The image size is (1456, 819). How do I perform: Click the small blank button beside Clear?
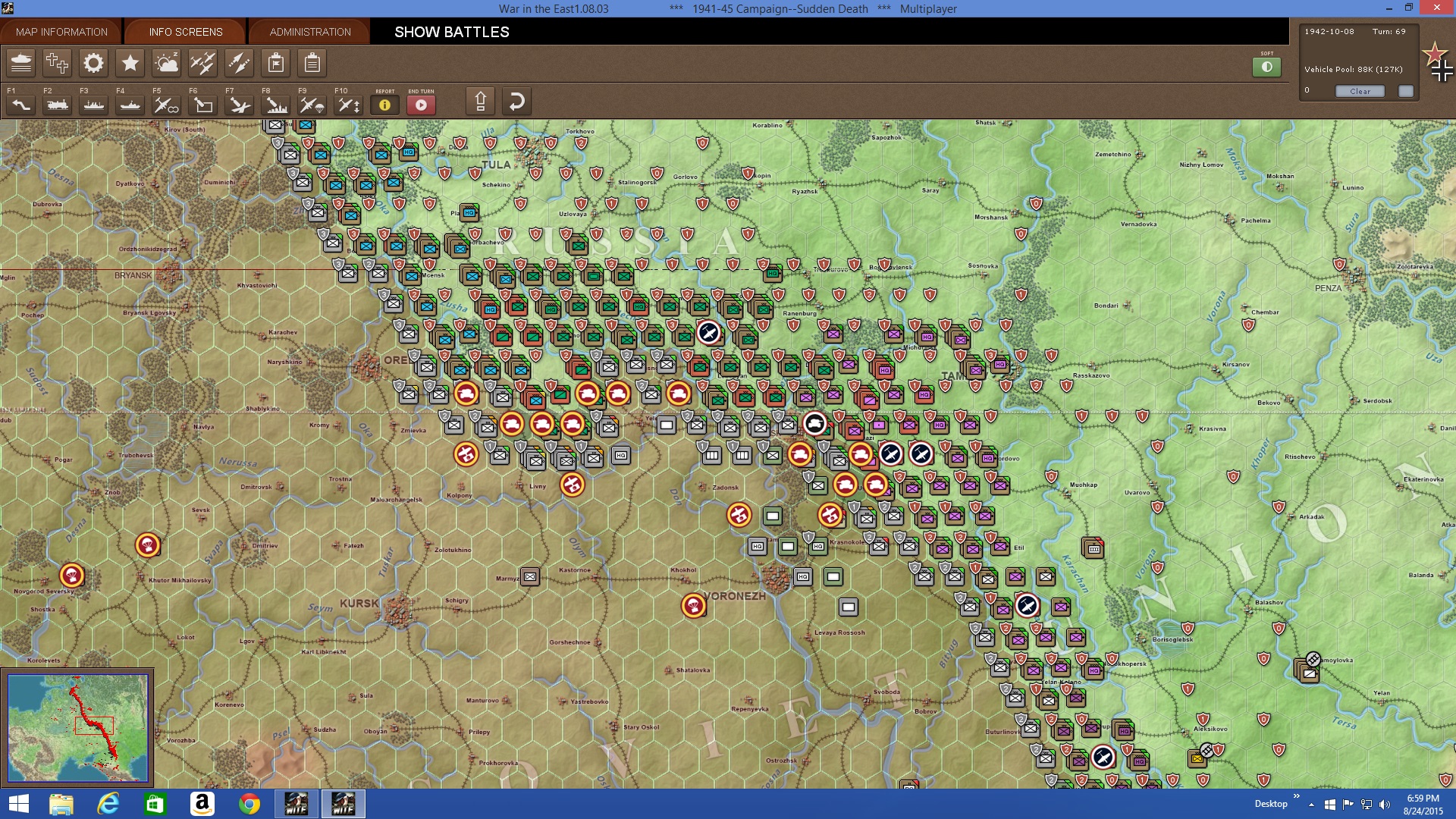pyautogui.click(x=1406, y=91)
